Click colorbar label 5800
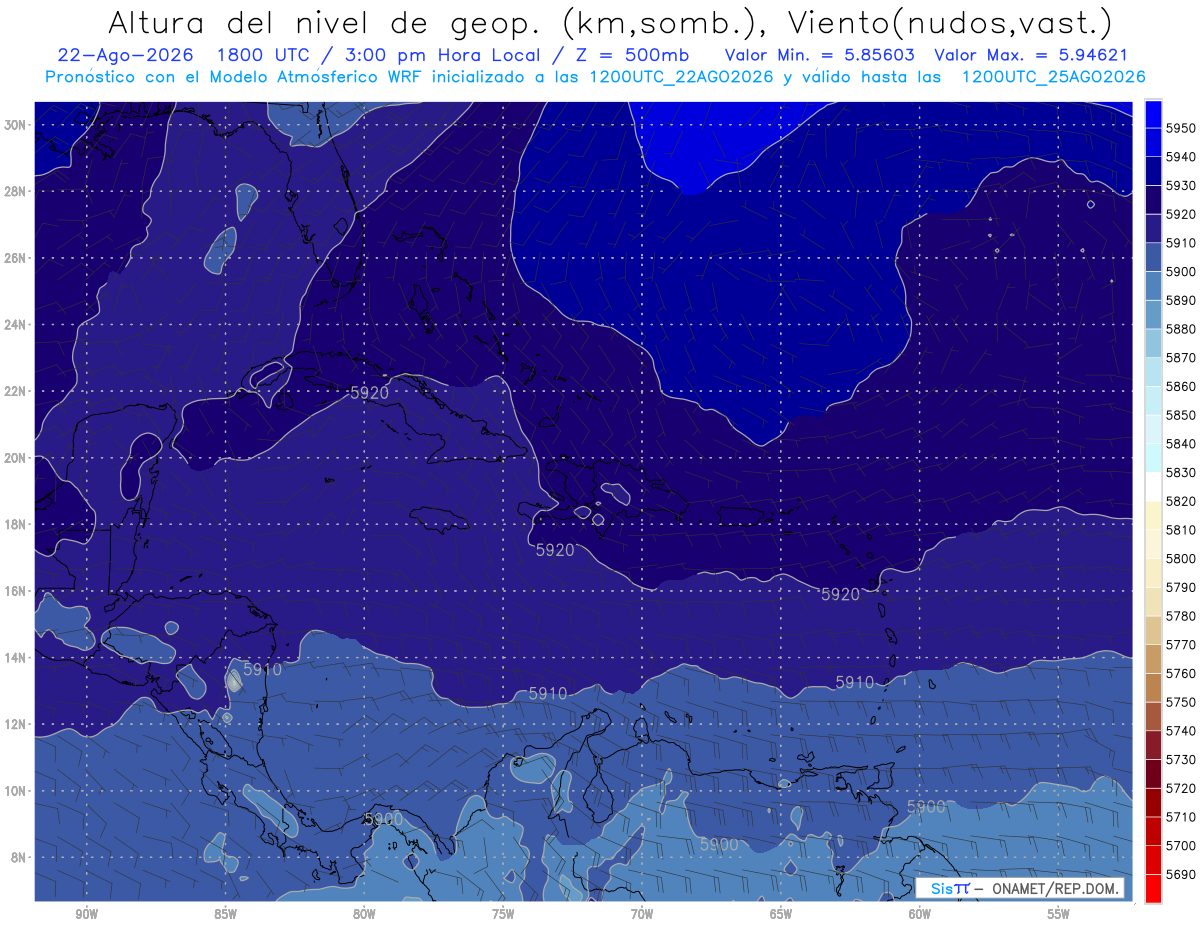The image size is (1200, 927). 1181,559
